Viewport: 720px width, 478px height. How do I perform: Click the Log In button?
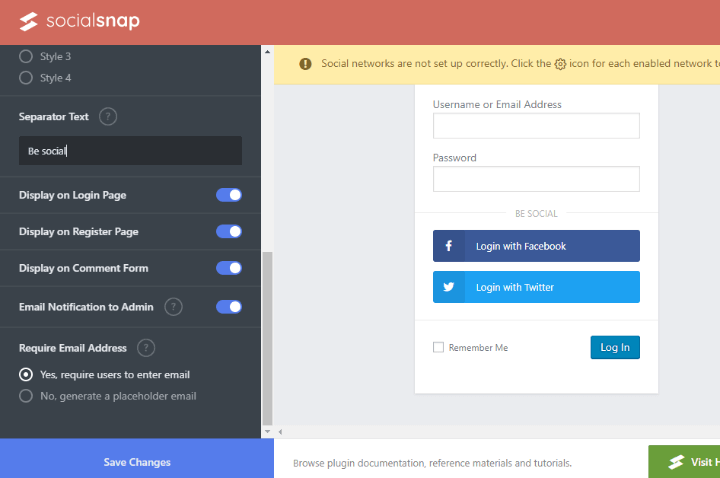(x=615, y=348)
